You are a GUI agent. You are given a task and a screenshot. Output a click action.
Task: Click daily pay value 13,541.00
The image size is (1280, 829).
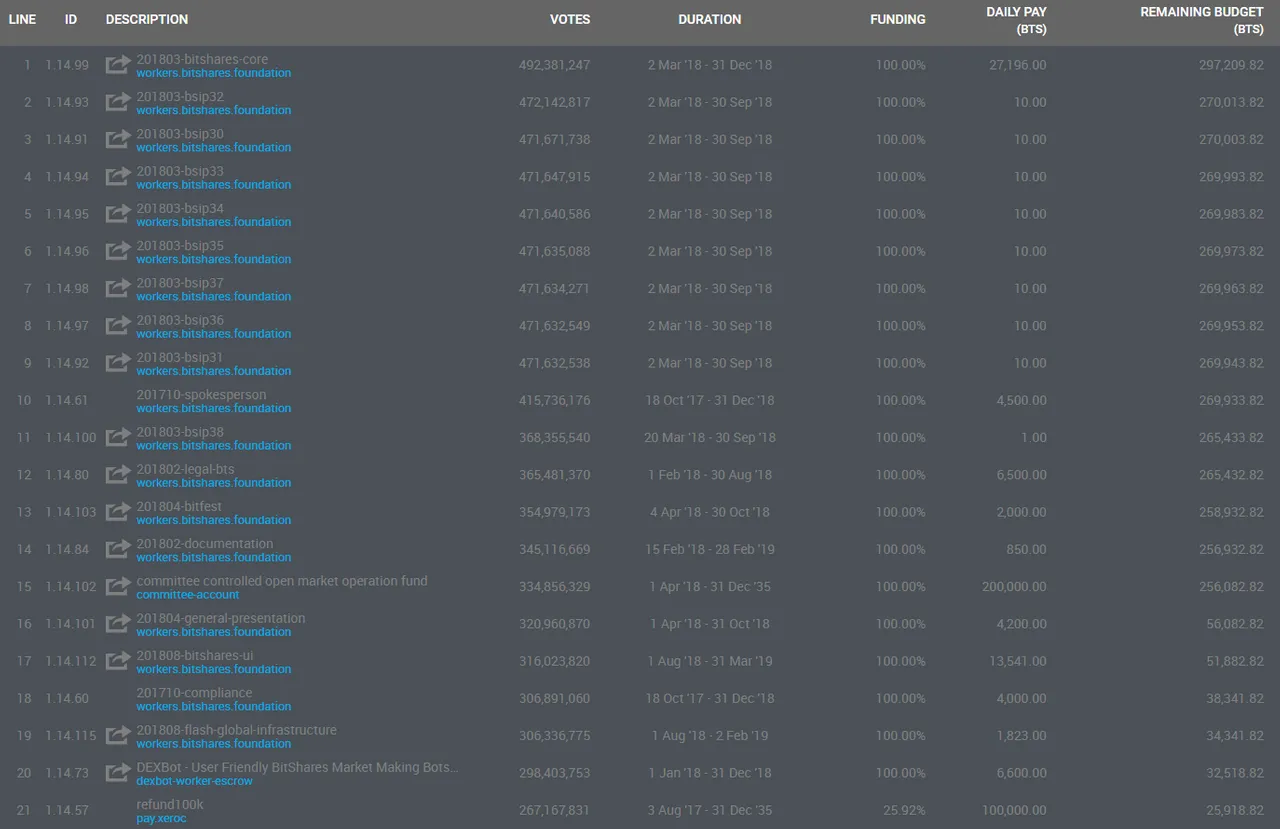(x=1018, y=661)
